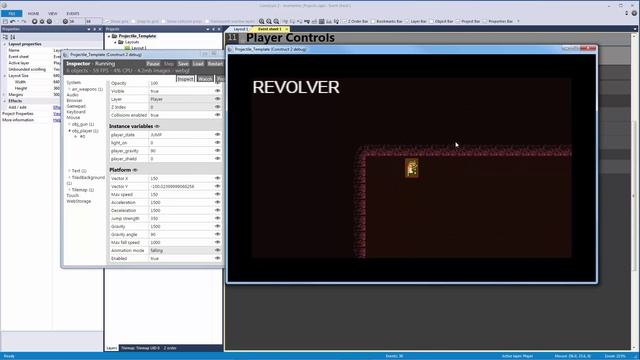Image resolution: width=640 pixels, height=360 pixels.
Task: Expand obj_gun in the object list
Action: point(69,124)
